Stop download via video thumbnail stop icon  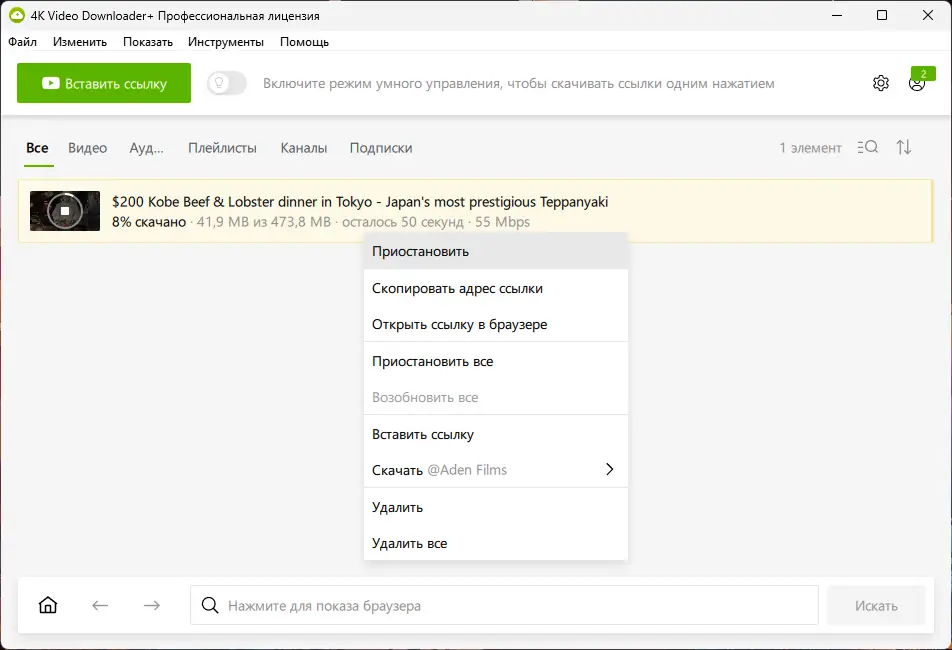pos(65,211)
